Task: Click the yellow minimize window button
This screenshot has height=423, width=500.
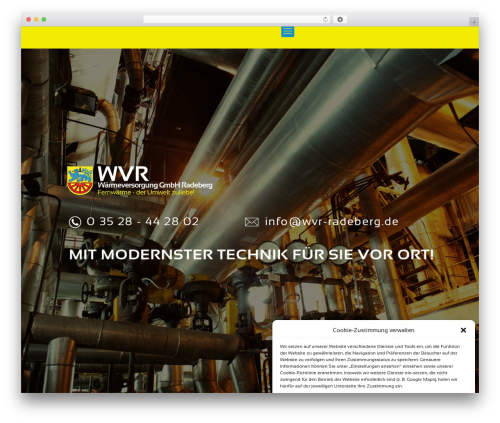Action: click(x=36, y=20)
